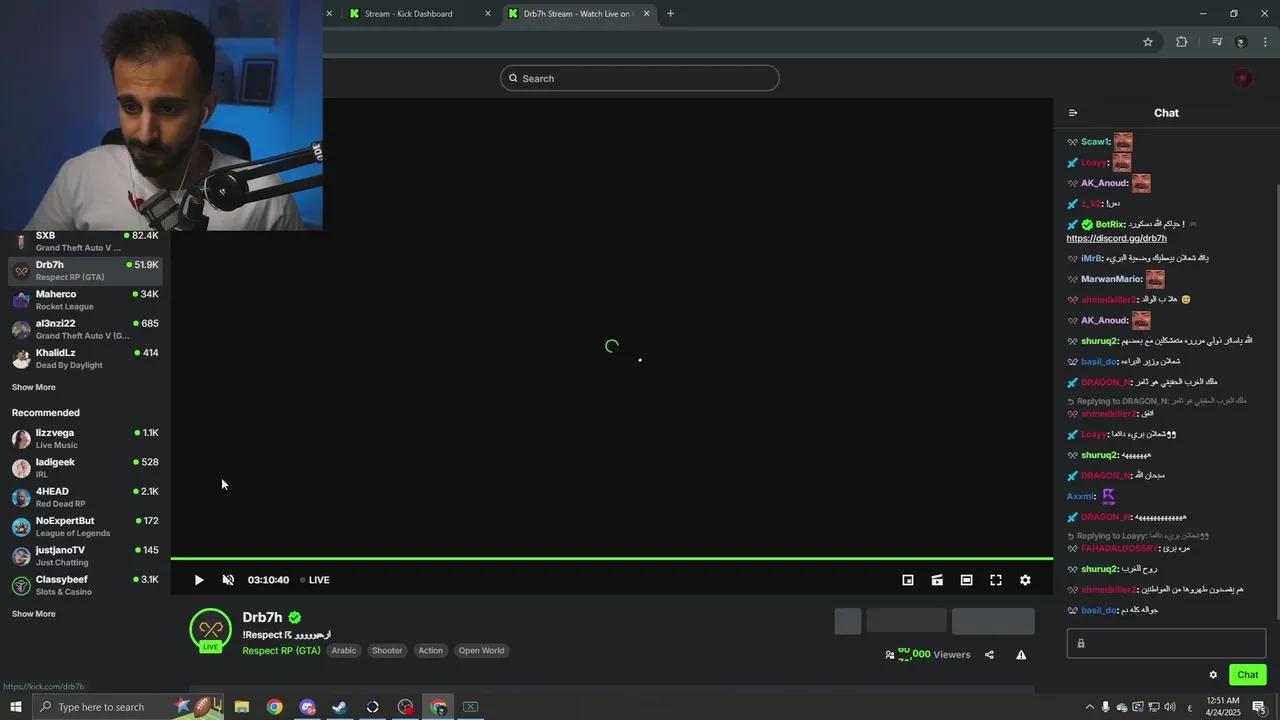This screenshot has height=720, width=1280.
Task: Open a new browser tab
Action: pos(670,14)
